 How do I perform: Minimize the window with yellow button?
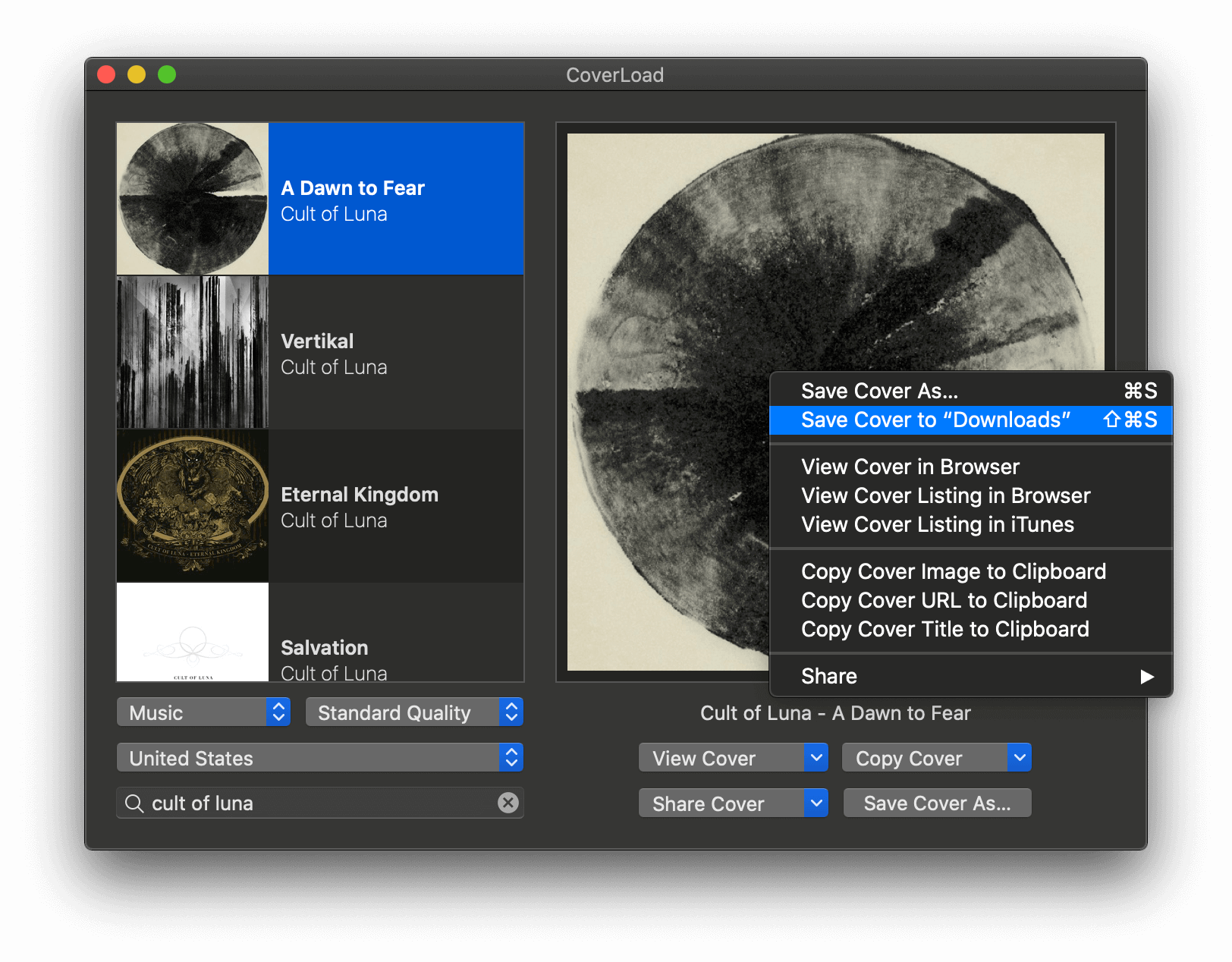137,74
